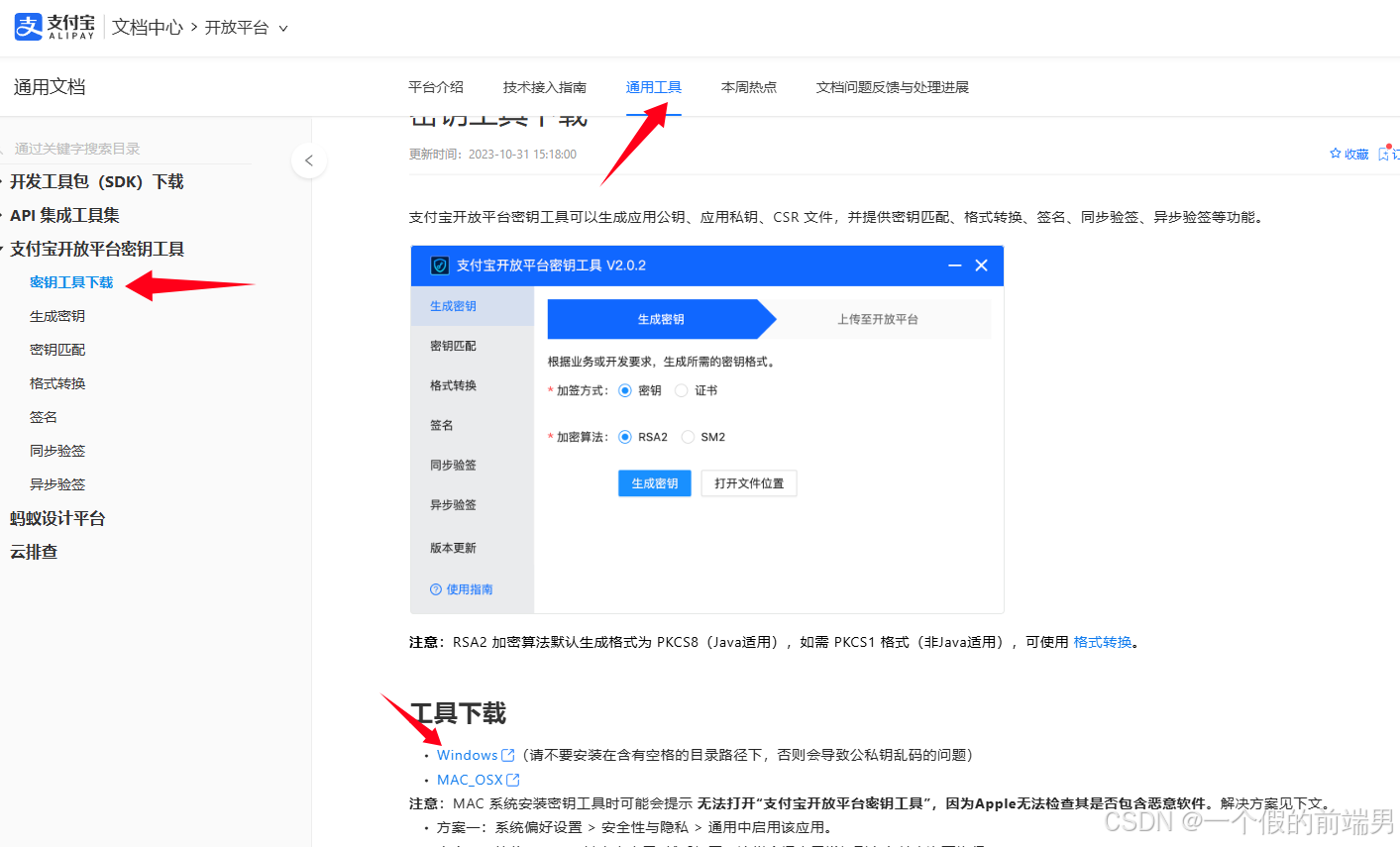Viewport: 1400px width, 847px height.
Task: Select the SM2 encryption algorithm radio
Action: tap(688, 437)
